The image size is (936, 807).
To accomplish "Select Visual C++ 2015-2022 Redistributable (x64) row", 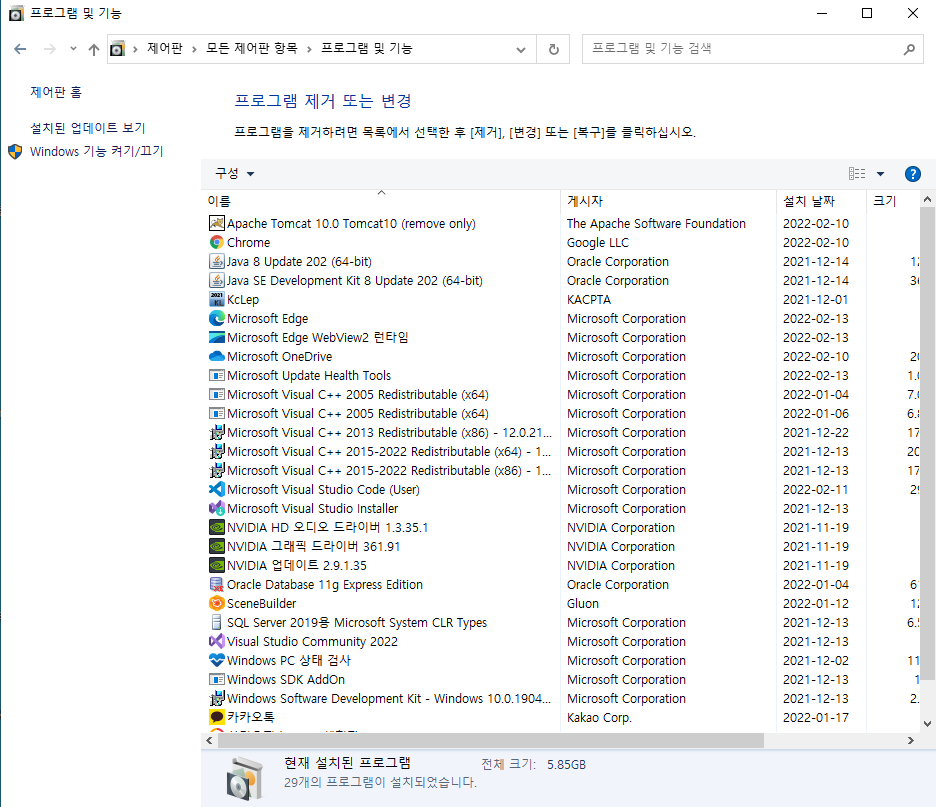I will pos(561,451).
